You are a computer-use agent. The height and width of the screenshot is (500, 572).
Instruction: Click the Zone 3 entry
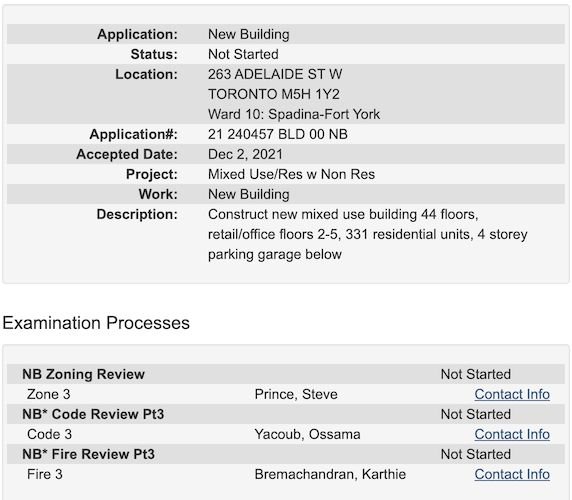pos(49,394)
